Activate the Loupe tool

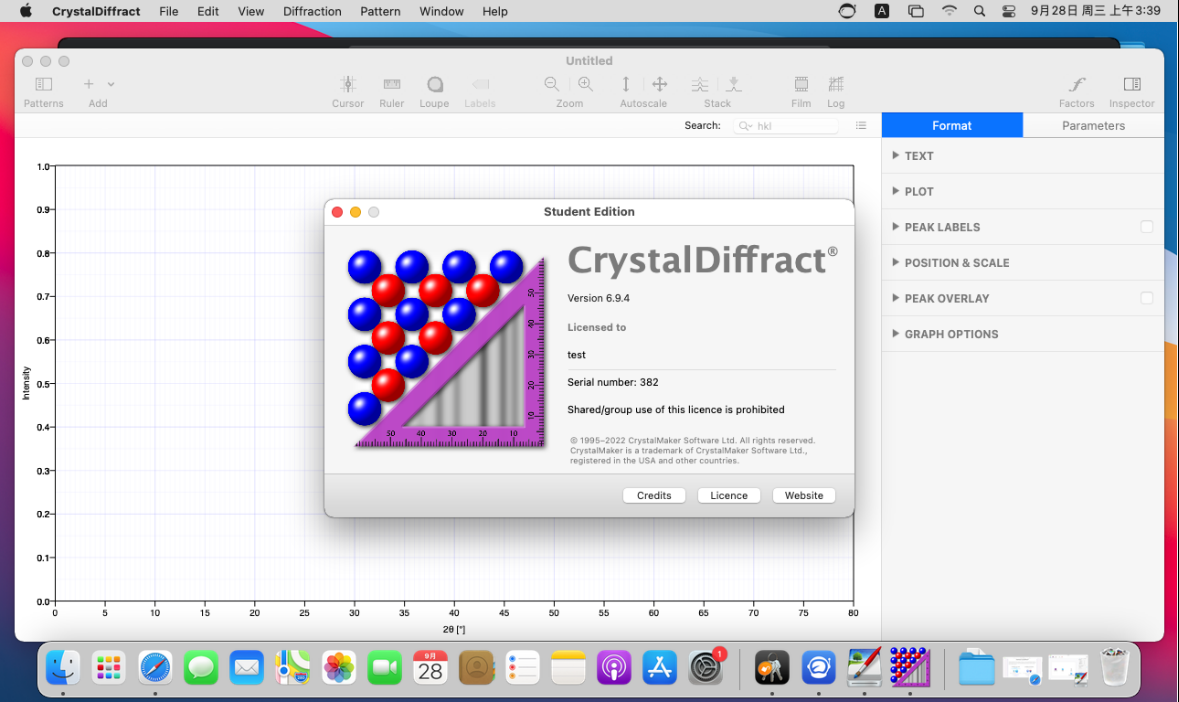(435, 84)
